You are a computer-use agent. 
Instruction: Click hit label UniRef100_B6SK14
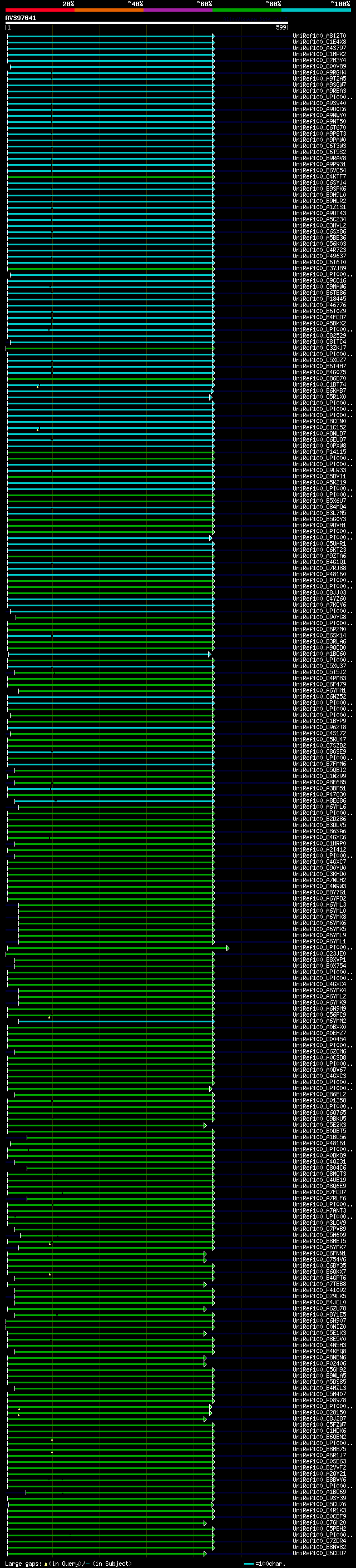319,635
